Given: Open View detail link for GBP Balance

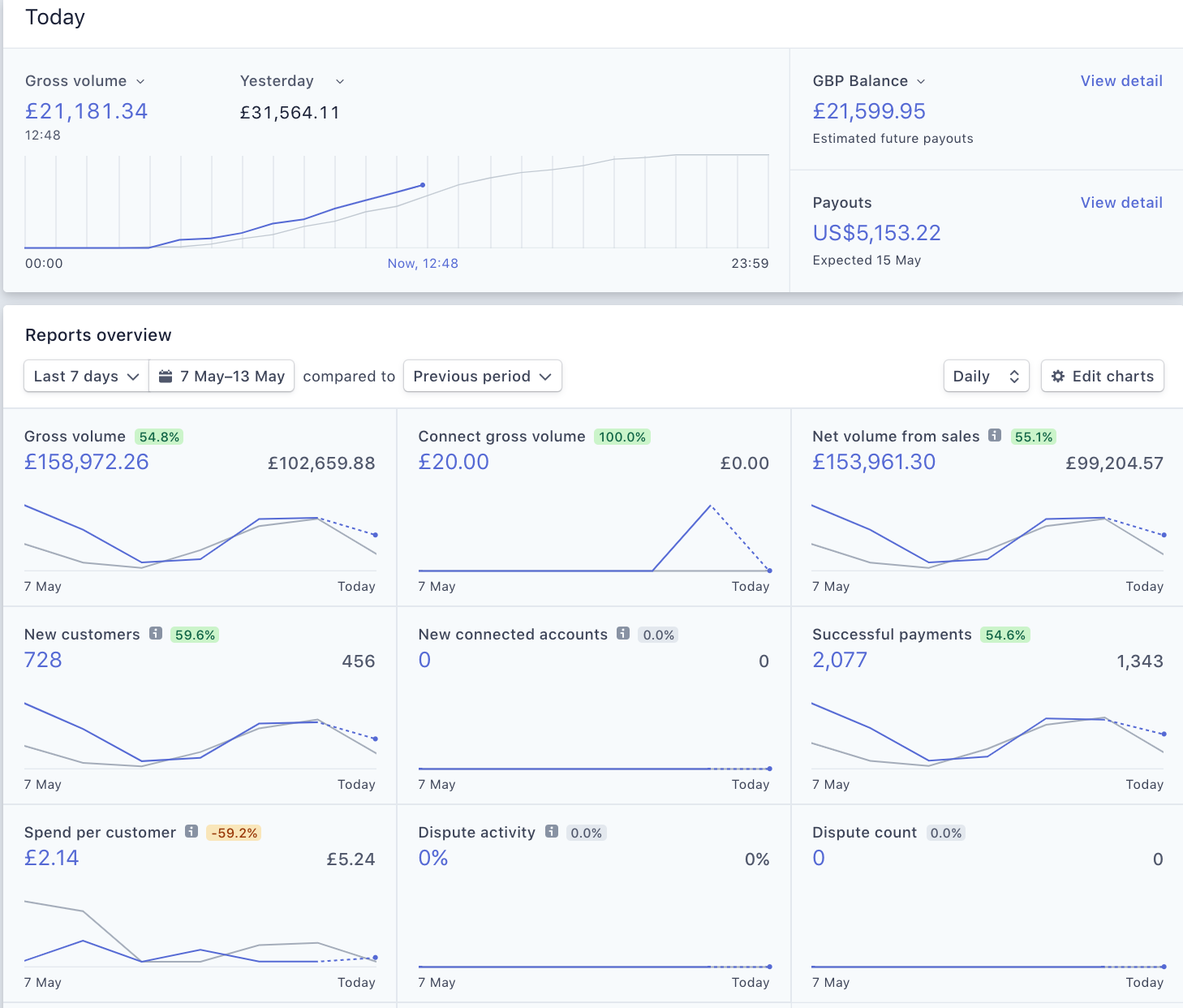Looking at the screenshot, I should click(x=1121, y=81).
